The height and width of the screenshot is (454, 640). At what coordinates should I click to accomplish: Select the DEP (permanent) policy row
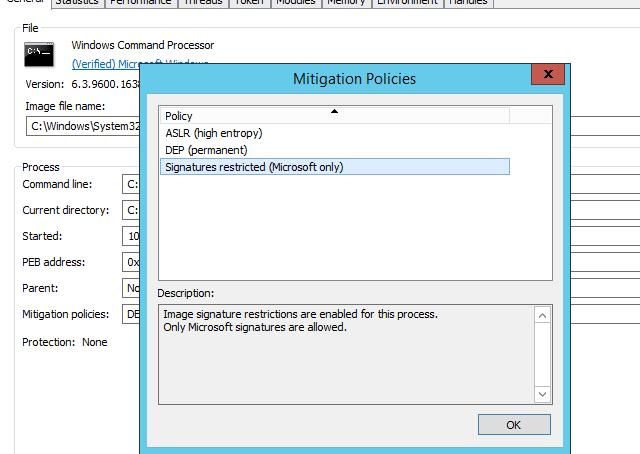point(335,150)
